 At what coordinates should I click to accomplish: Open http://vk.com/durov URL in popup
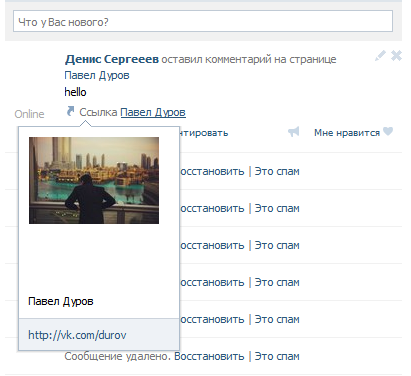77,335
